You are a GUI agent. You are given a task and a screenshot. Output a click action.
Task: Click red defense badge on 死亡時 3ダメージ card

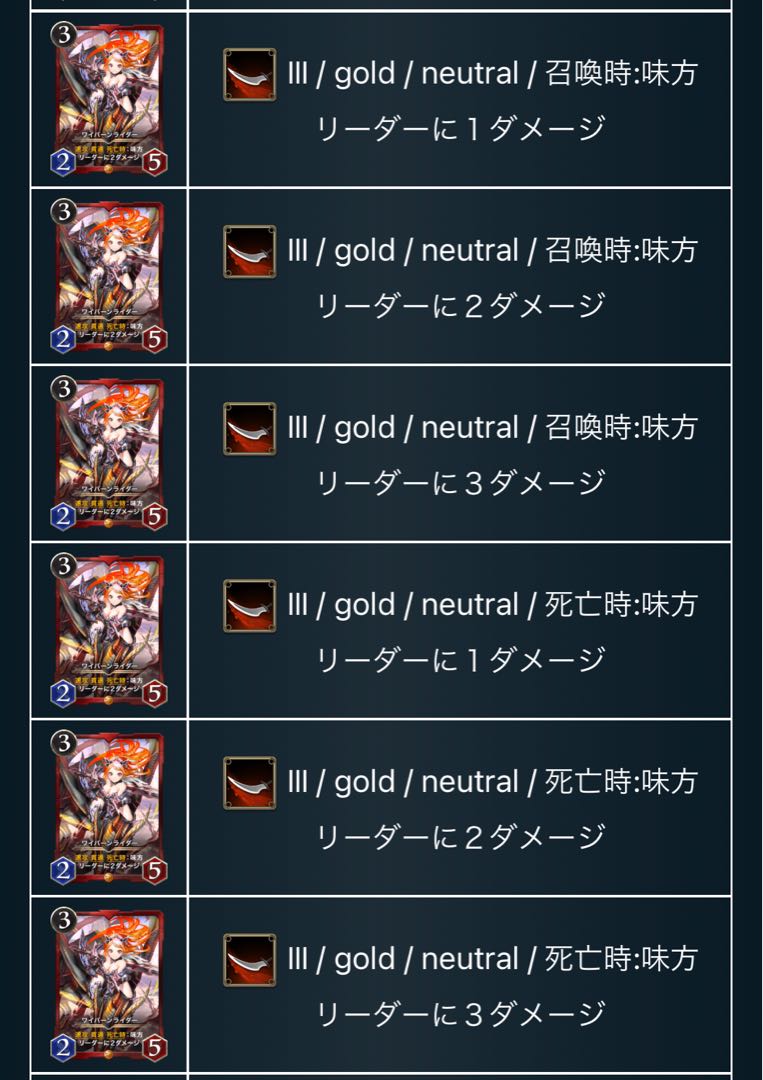tap(155, 1048)
